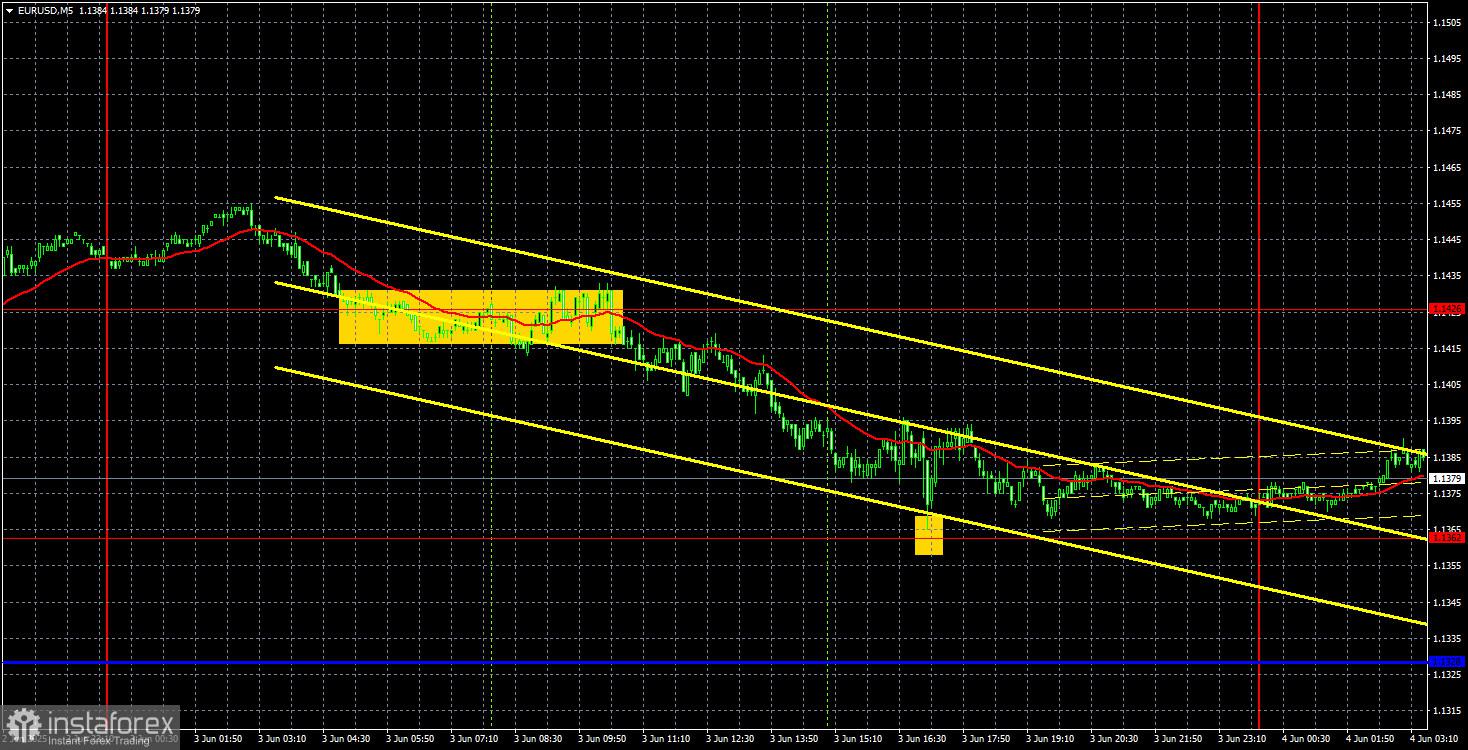This screenshot has height=750, width=1468.
Task: Click the 1.1465 price axis label
Action: coord(1447,167)
